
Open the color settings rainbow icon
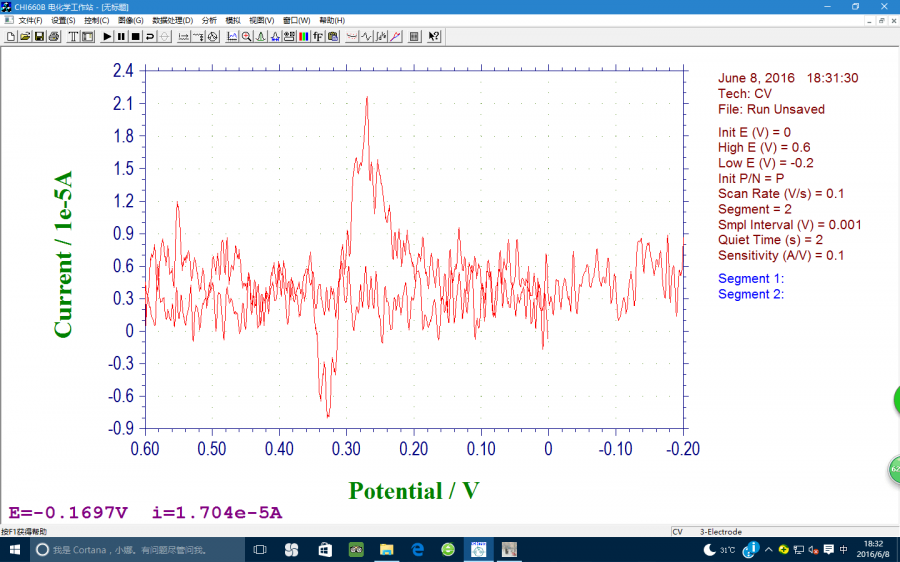(303, 37)
